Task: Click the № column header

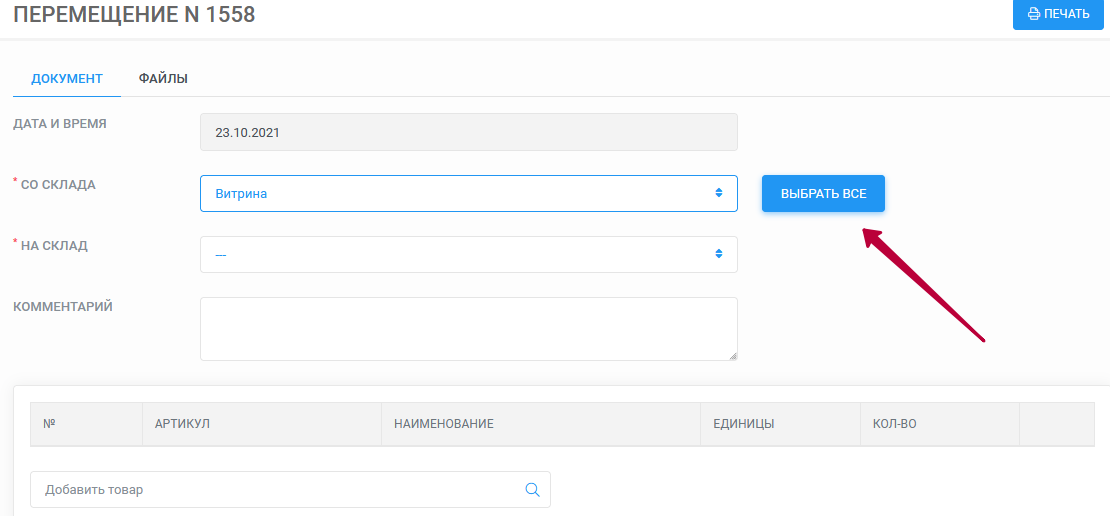Action: pos(86,424)
